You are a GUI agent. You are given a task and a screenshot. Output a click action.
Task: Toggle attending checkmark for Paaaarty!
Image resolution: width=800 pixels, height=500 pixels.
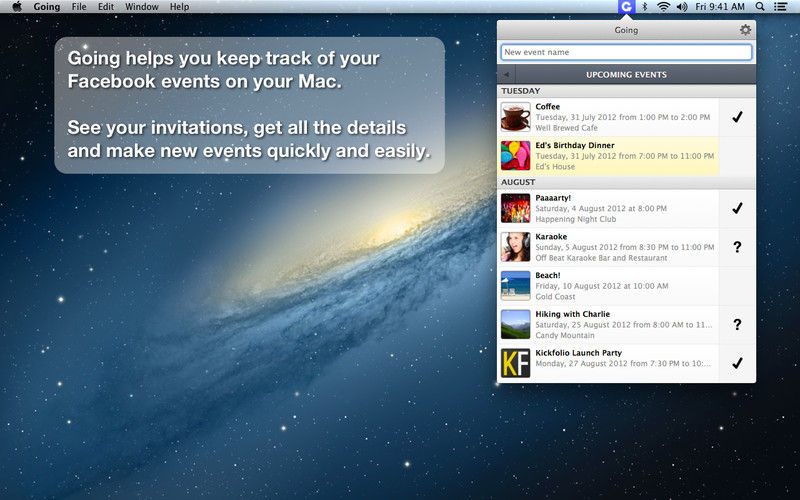click(x=737, y=208)
